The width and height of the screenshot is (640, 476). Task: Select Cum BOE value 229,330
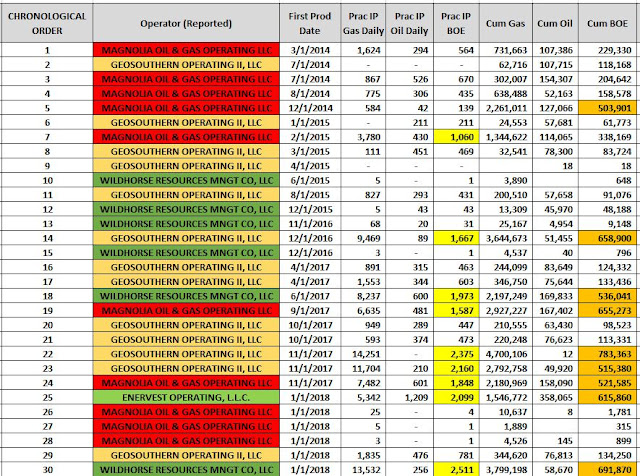click(608, 50)
